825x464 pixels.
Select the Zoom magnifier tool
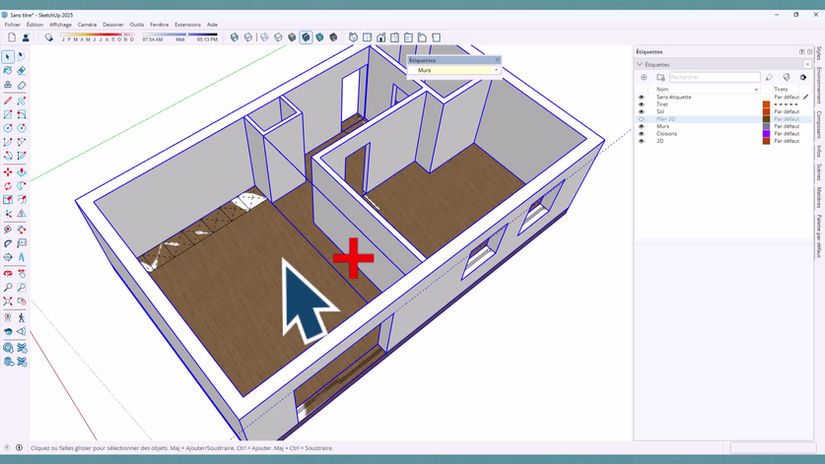point(8,287)
